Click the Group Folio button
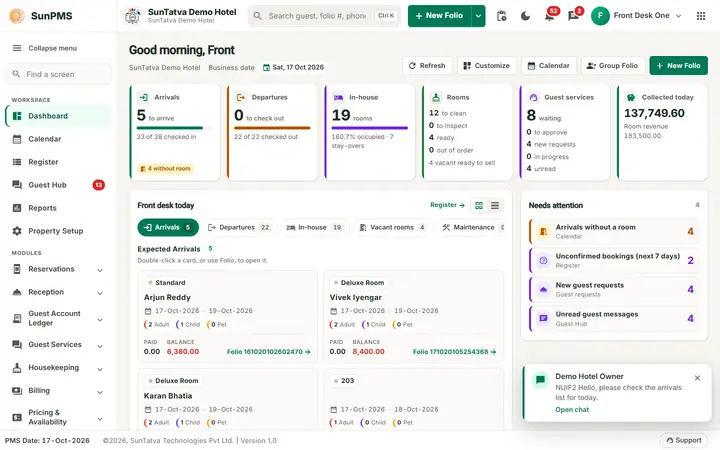Image resolution: width=720 pixels, height=450 pixels. point(613,66)
